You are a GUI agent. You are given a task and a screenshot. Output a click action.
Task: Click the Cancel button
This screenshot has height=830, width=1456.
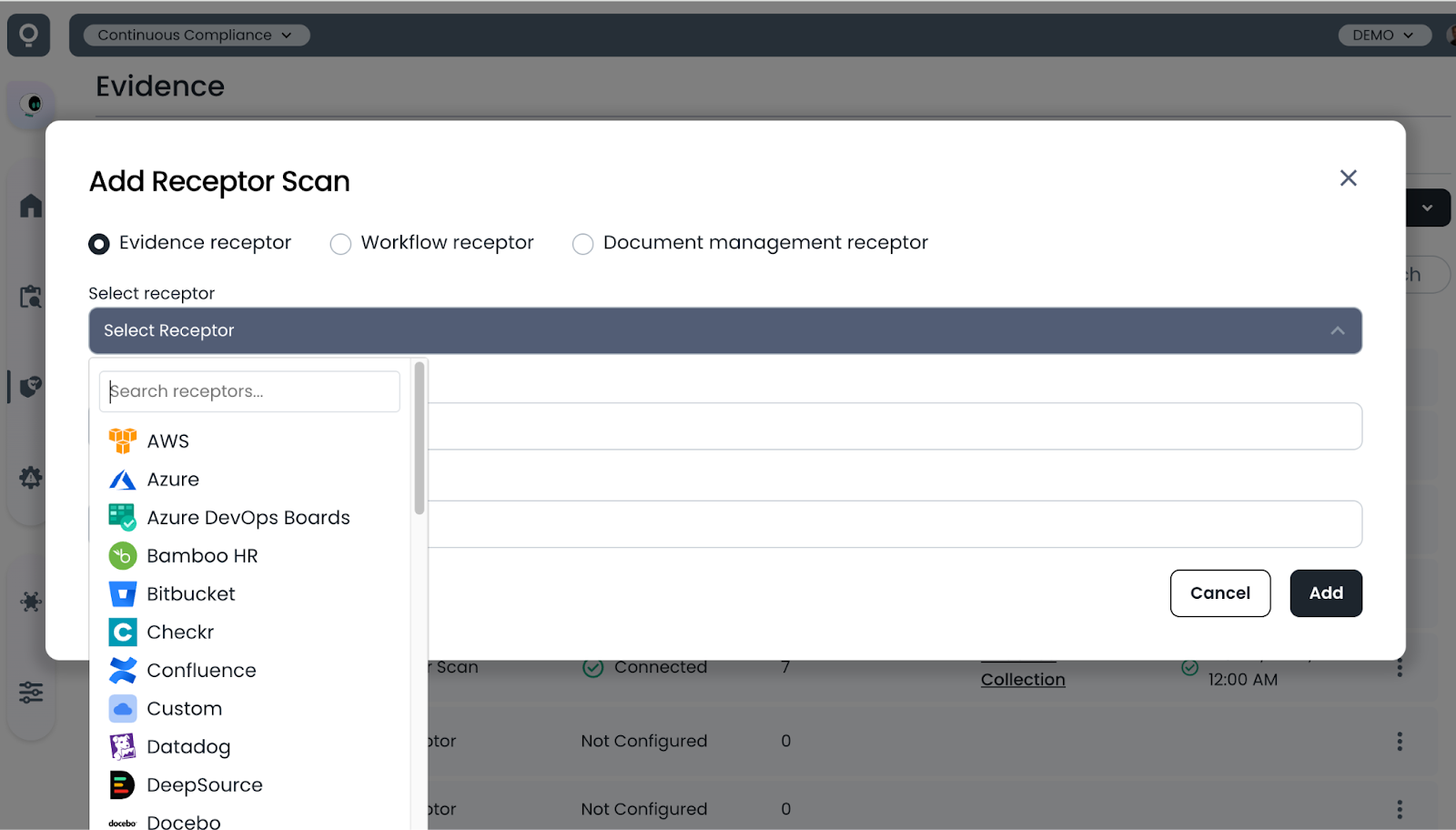click(1220, 593)
